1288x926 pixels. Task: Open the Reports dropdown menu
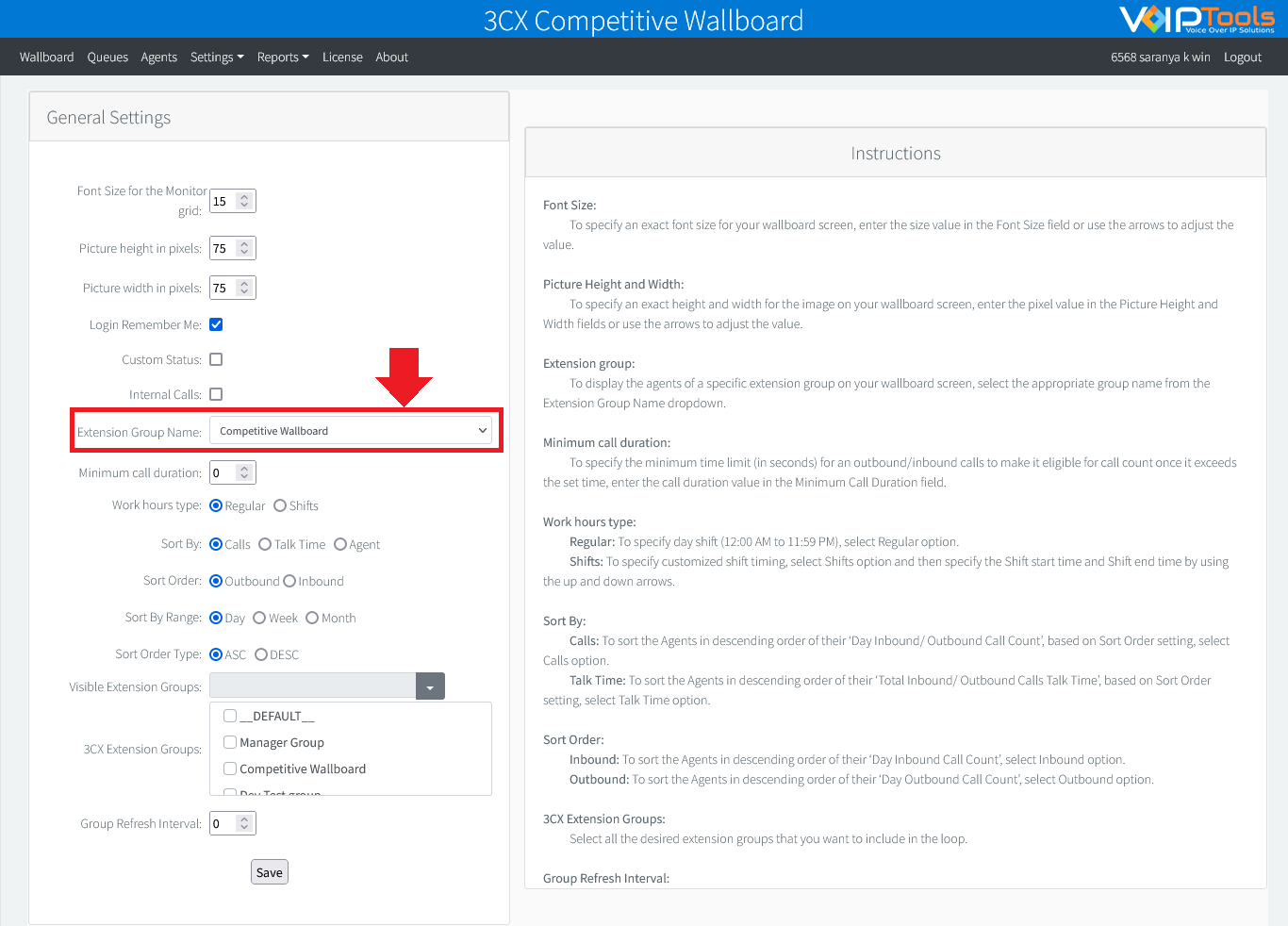(282, 57)
